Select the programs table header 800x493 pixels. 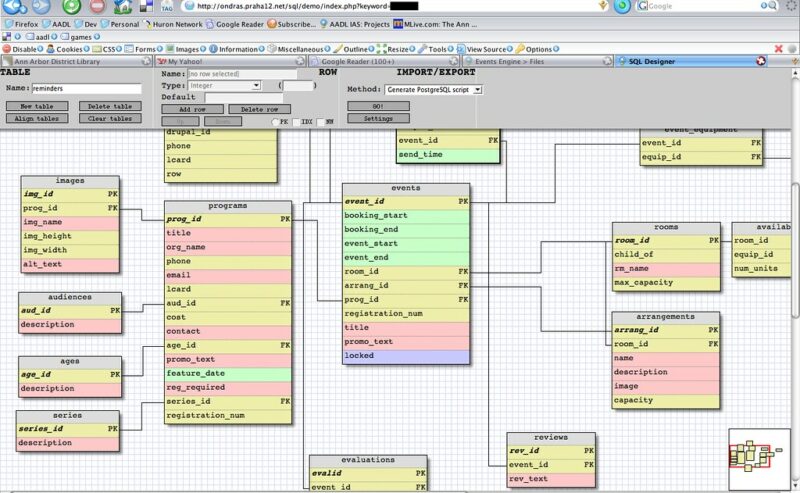(x=228, y=206)
